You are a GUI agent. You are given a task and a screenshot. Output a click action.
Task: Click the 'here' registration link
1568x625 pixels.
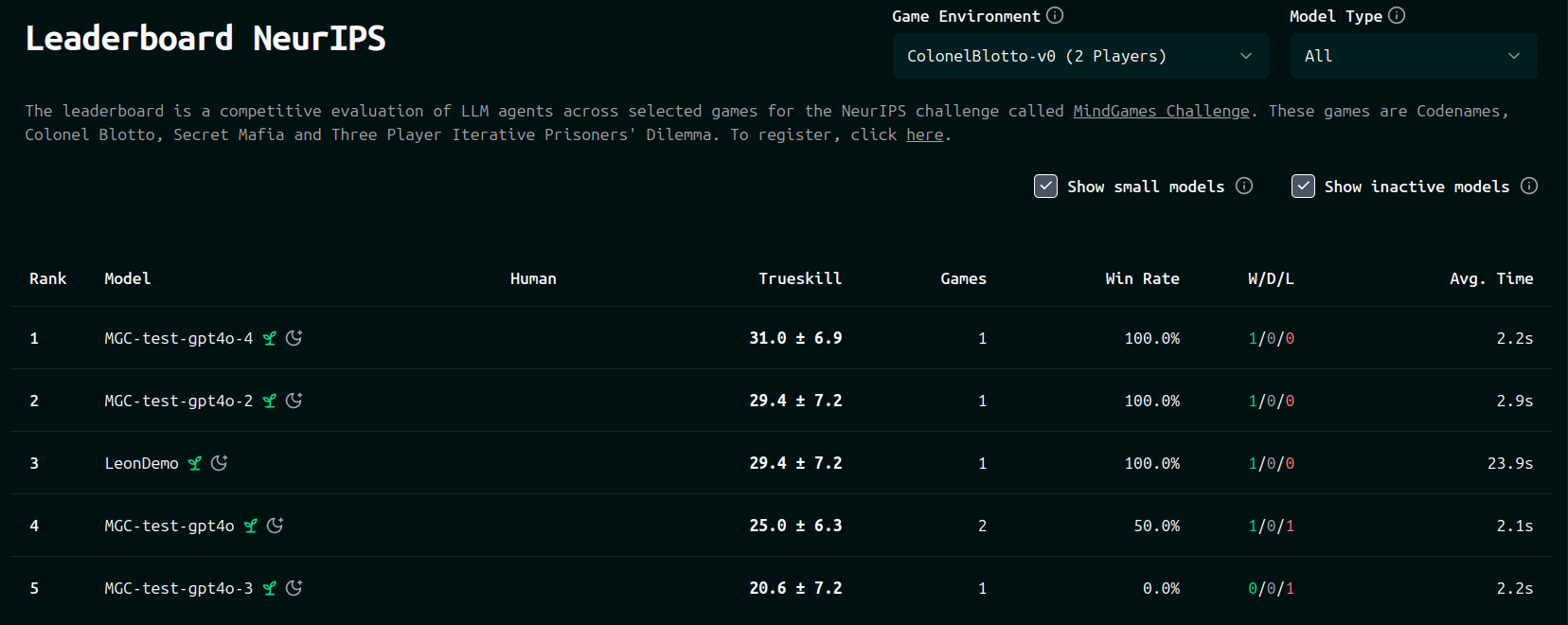pos(924,134)
